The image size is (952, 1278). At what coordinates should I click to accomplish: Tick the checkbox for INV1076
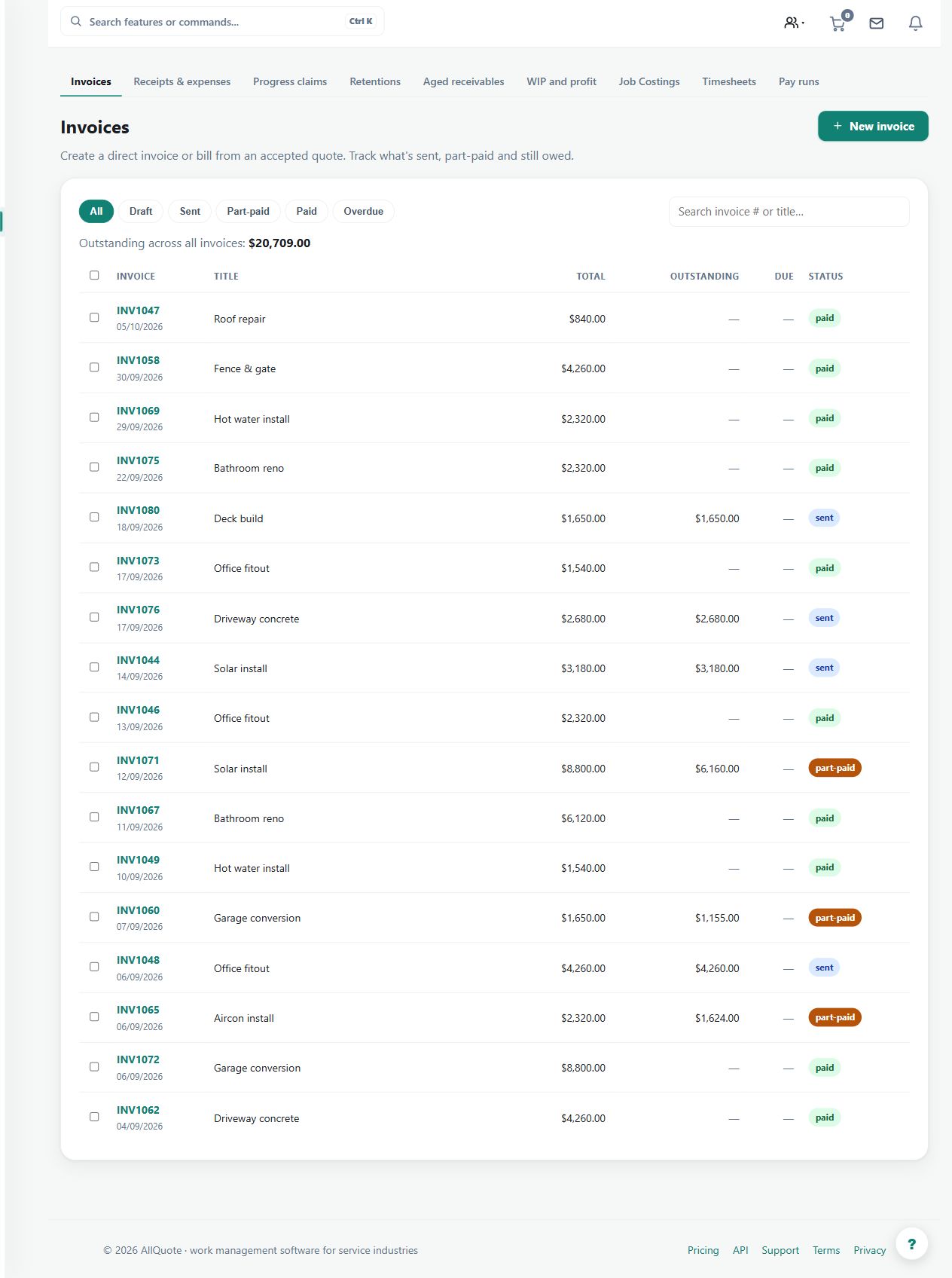(x=94, y=617)
